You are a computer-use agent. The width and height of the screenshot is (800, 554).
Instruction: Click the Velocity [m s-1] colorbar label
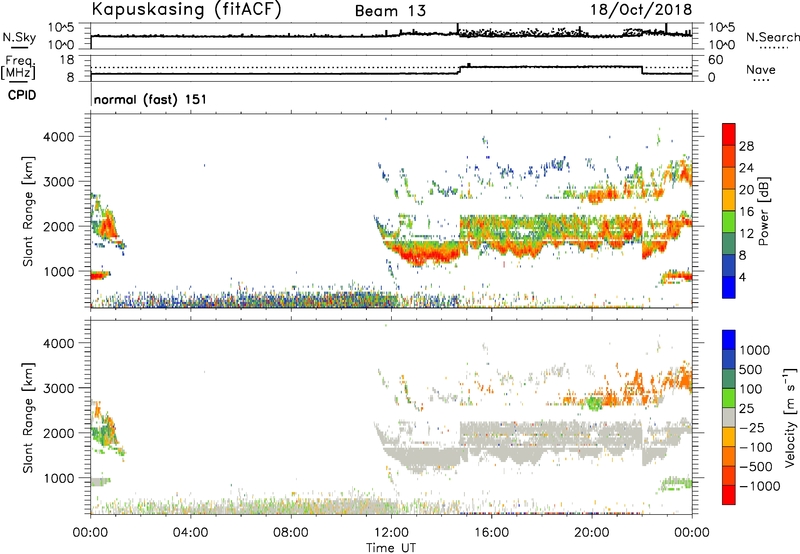[x=790, y=417]
